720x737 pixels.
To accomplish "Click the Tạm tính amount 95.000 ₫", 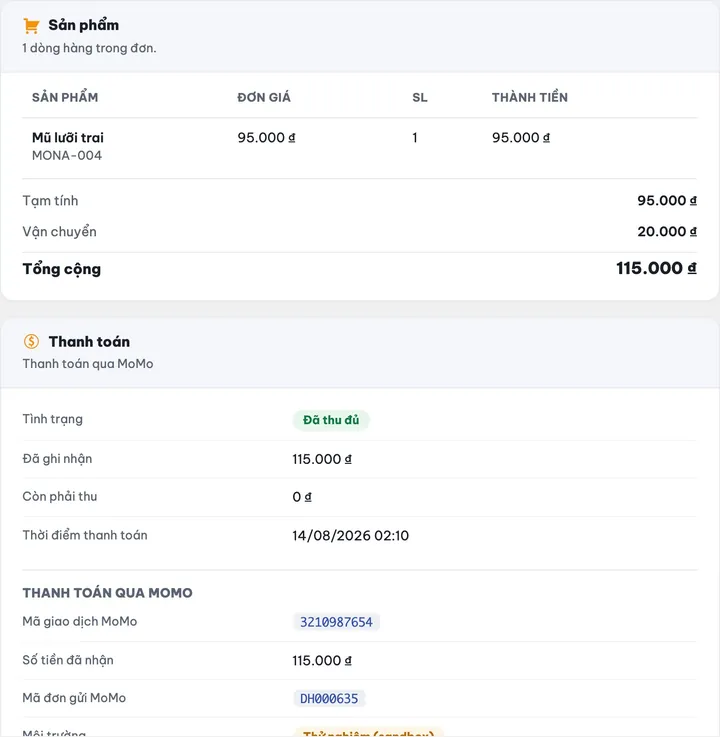I will coord(667,200).
